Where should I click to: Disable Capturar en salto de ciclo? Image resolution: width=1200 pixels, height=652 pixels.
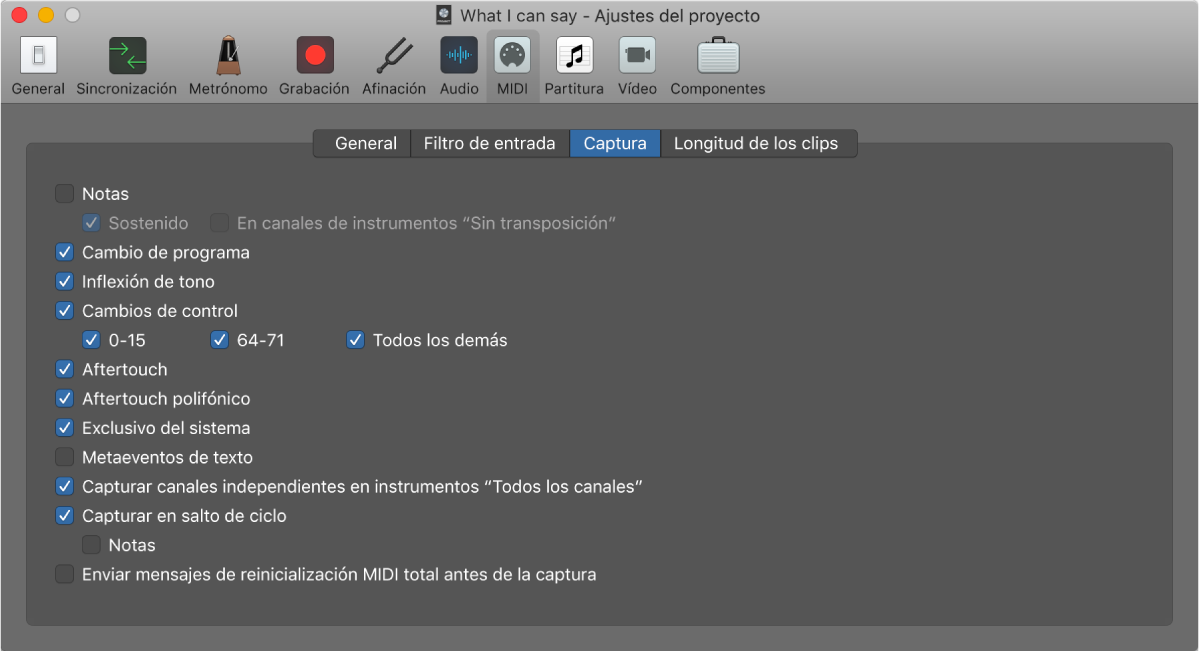pos(65,516)
